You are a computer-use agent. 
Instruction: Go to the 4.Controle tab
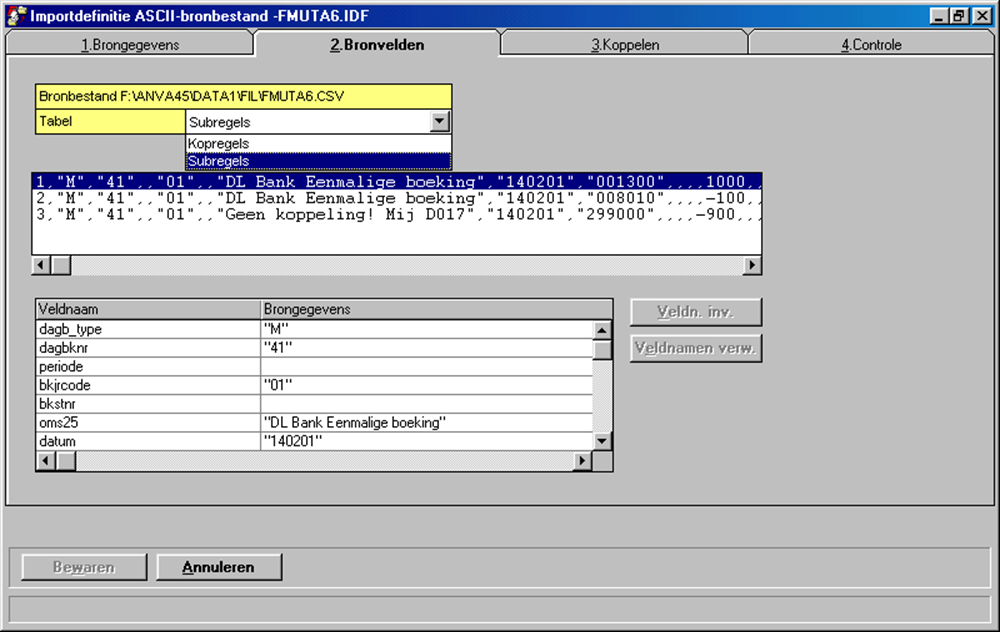(x=871, y=45)
